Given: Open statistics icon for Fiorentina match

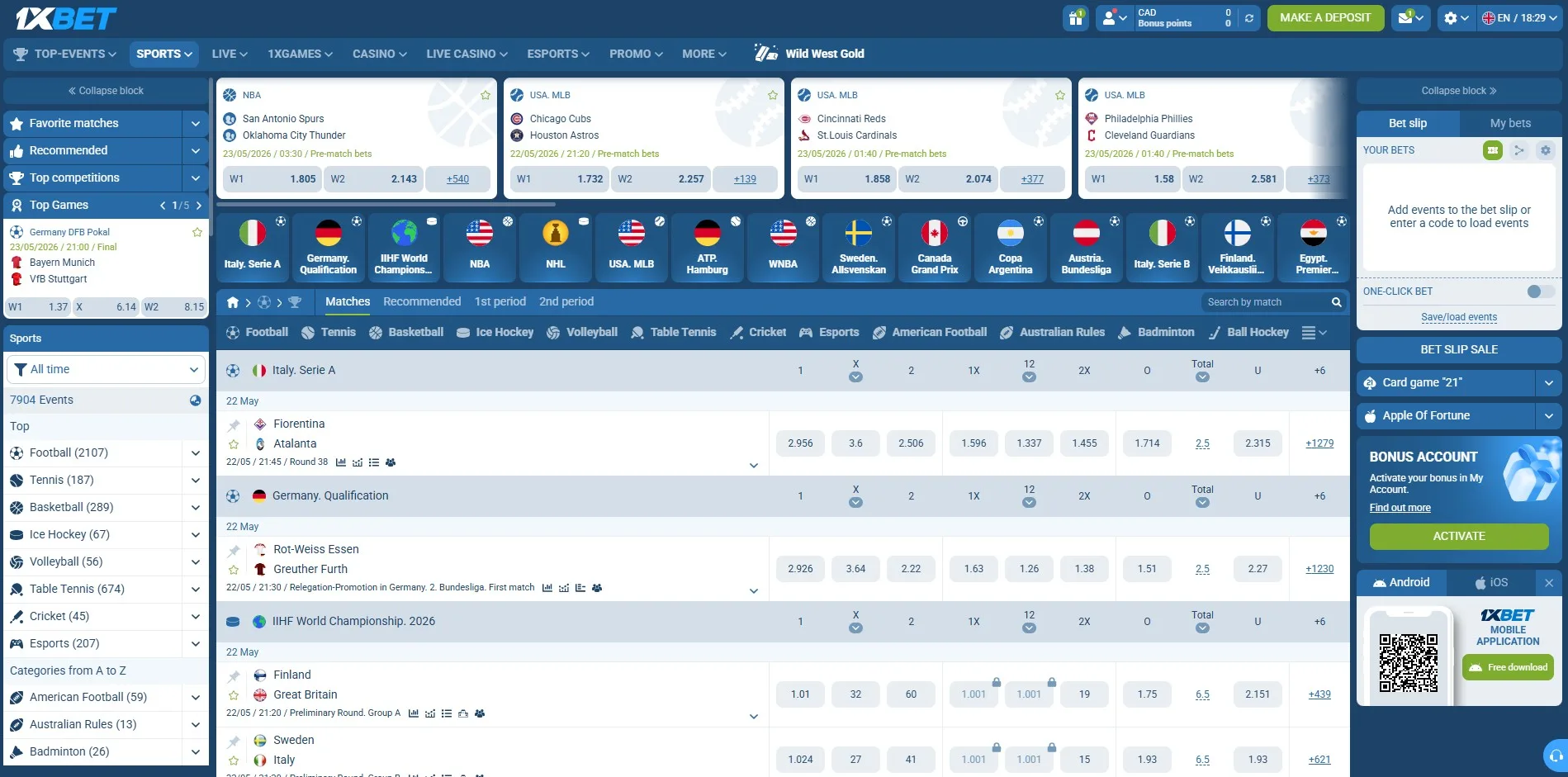Looking at the screenshot, I should pyautogui.click(x=341, y=462).
